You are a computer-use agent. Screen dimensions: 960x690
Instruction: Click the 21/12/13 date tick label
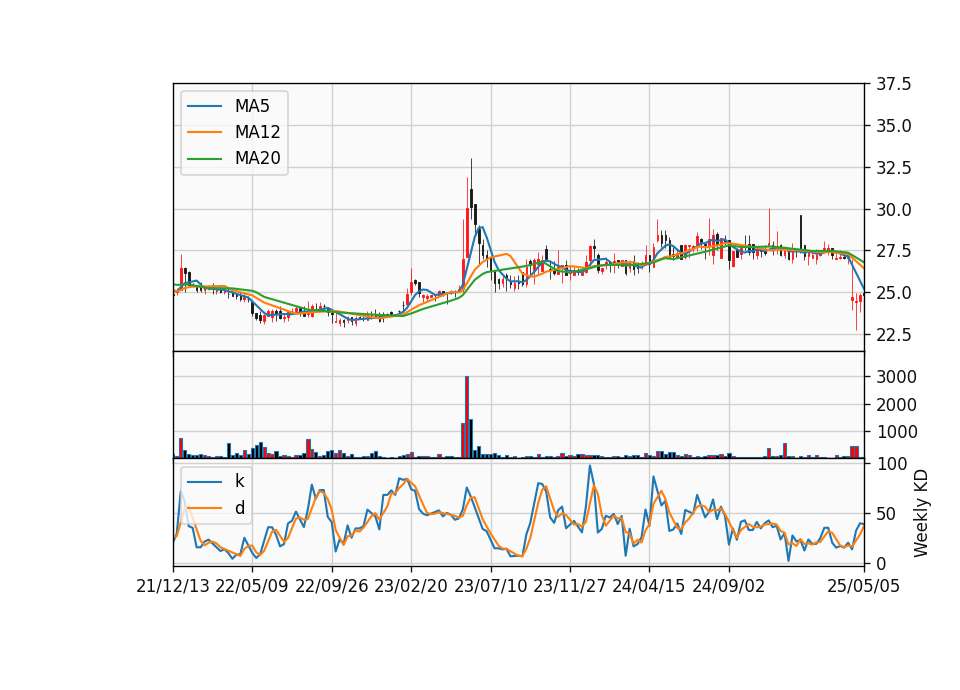[x=173, y=586]
